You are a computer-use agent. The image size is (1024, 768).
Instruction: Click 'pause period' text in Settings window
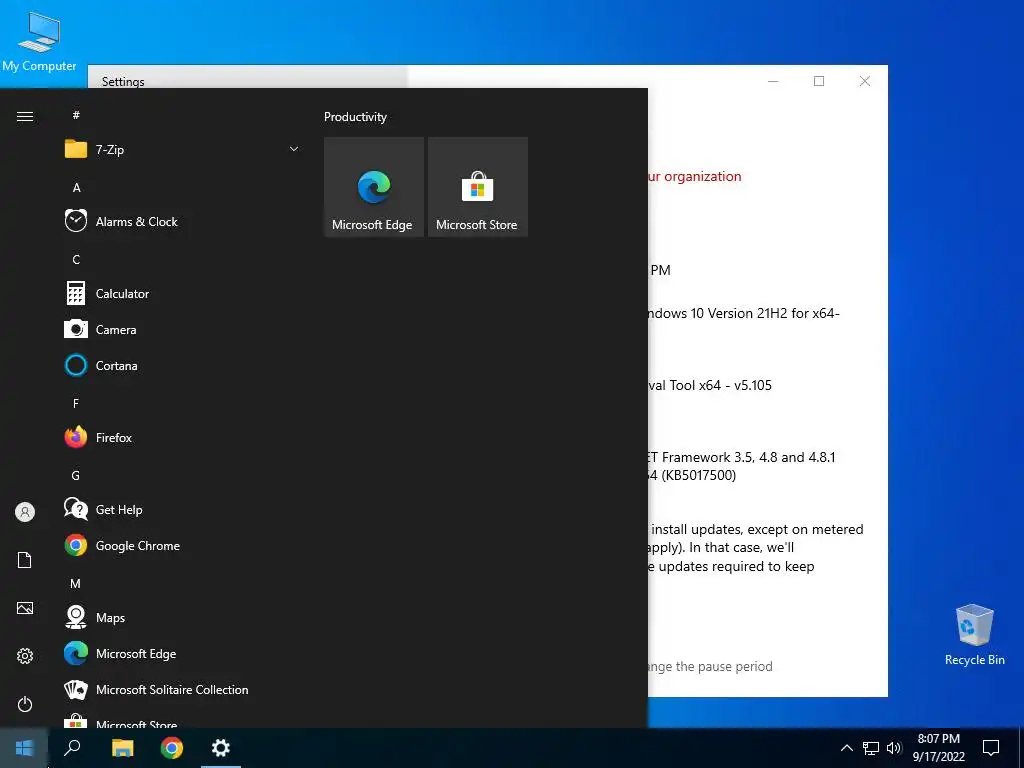coord(735,667)
